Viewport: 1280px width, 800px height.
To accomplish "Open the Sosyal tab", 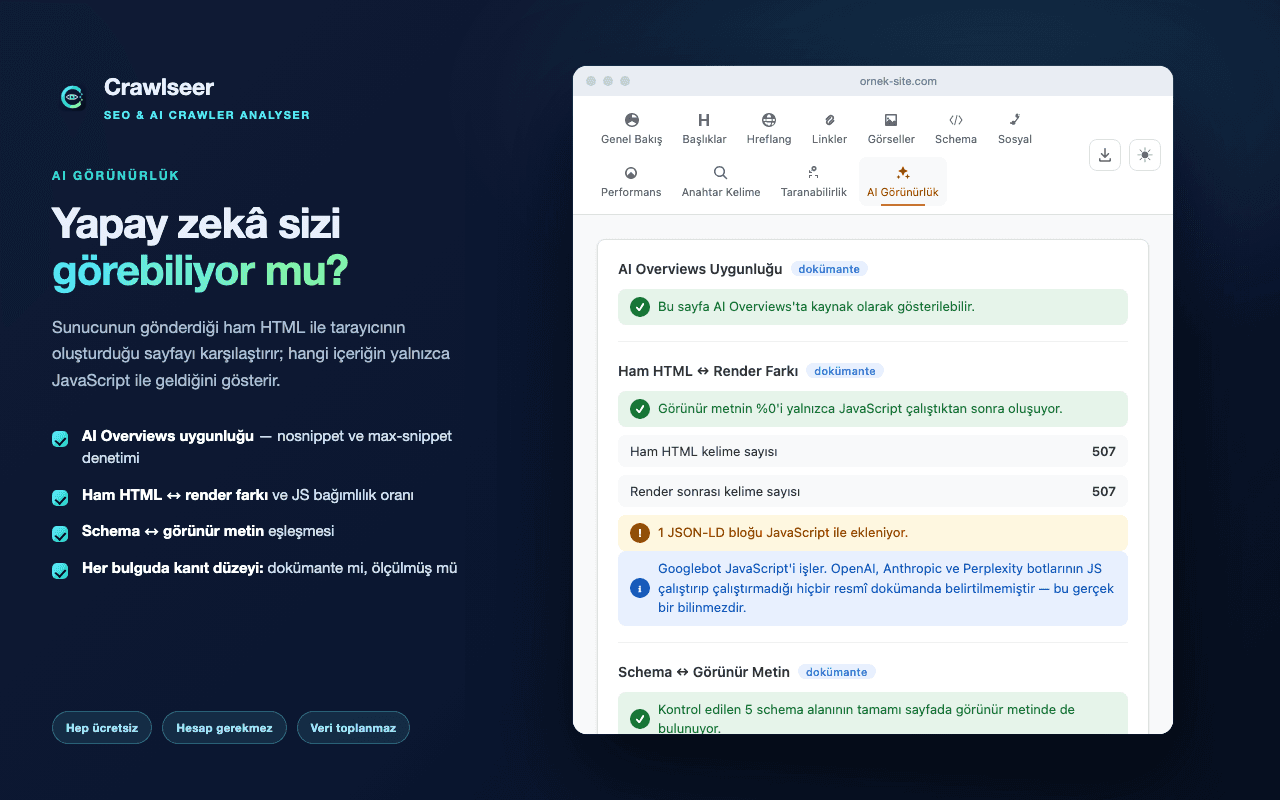I will click(x=1015, y=129).
